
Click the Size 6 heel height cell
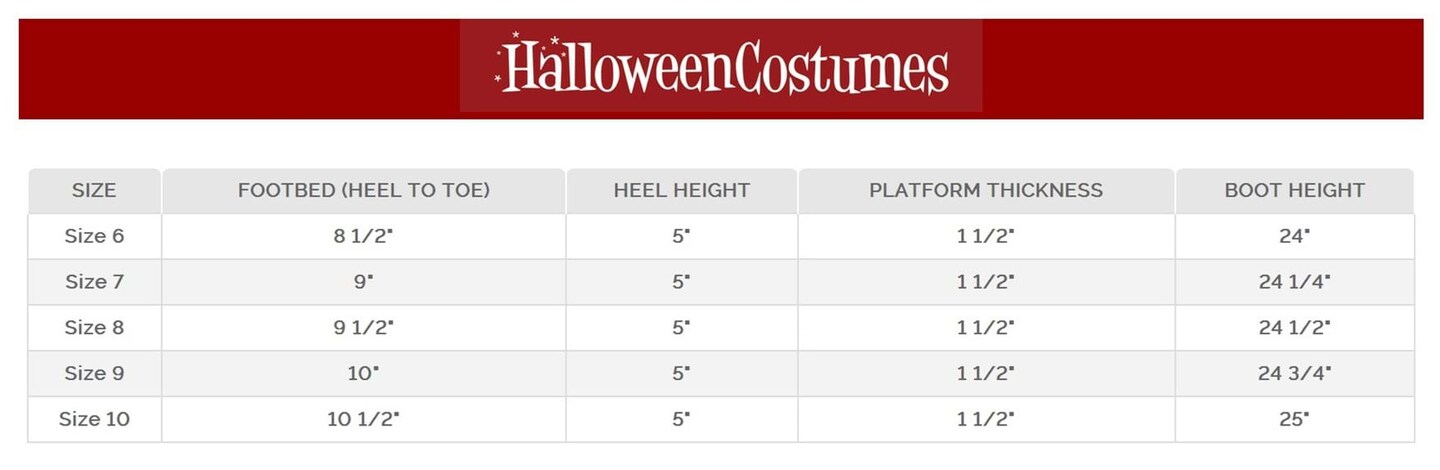(x=682, y=237)
